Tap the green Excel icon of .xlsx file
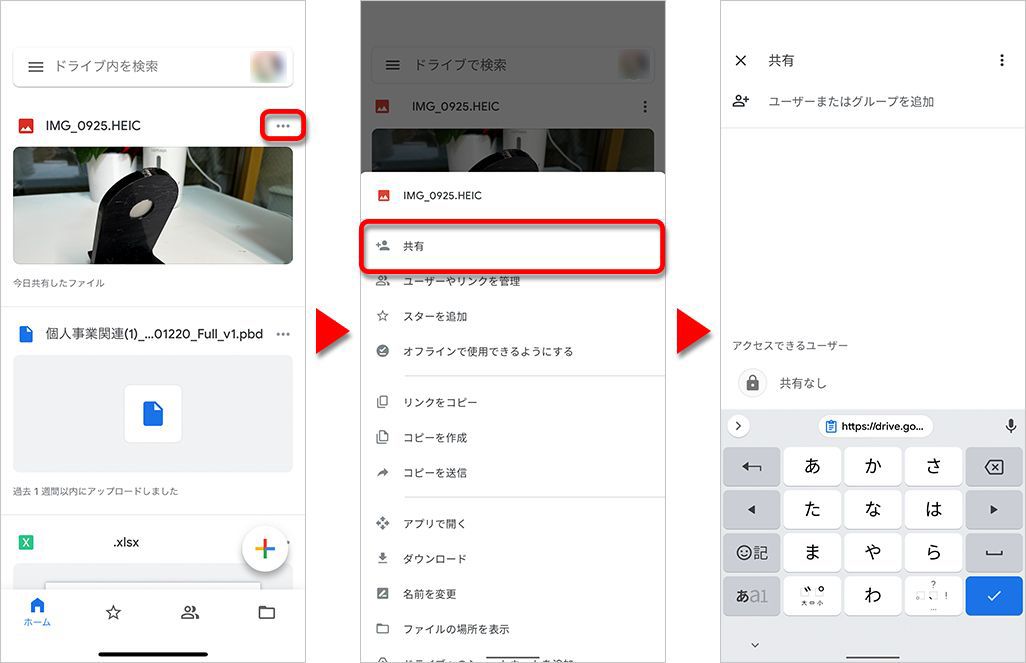 pos(26,542)
